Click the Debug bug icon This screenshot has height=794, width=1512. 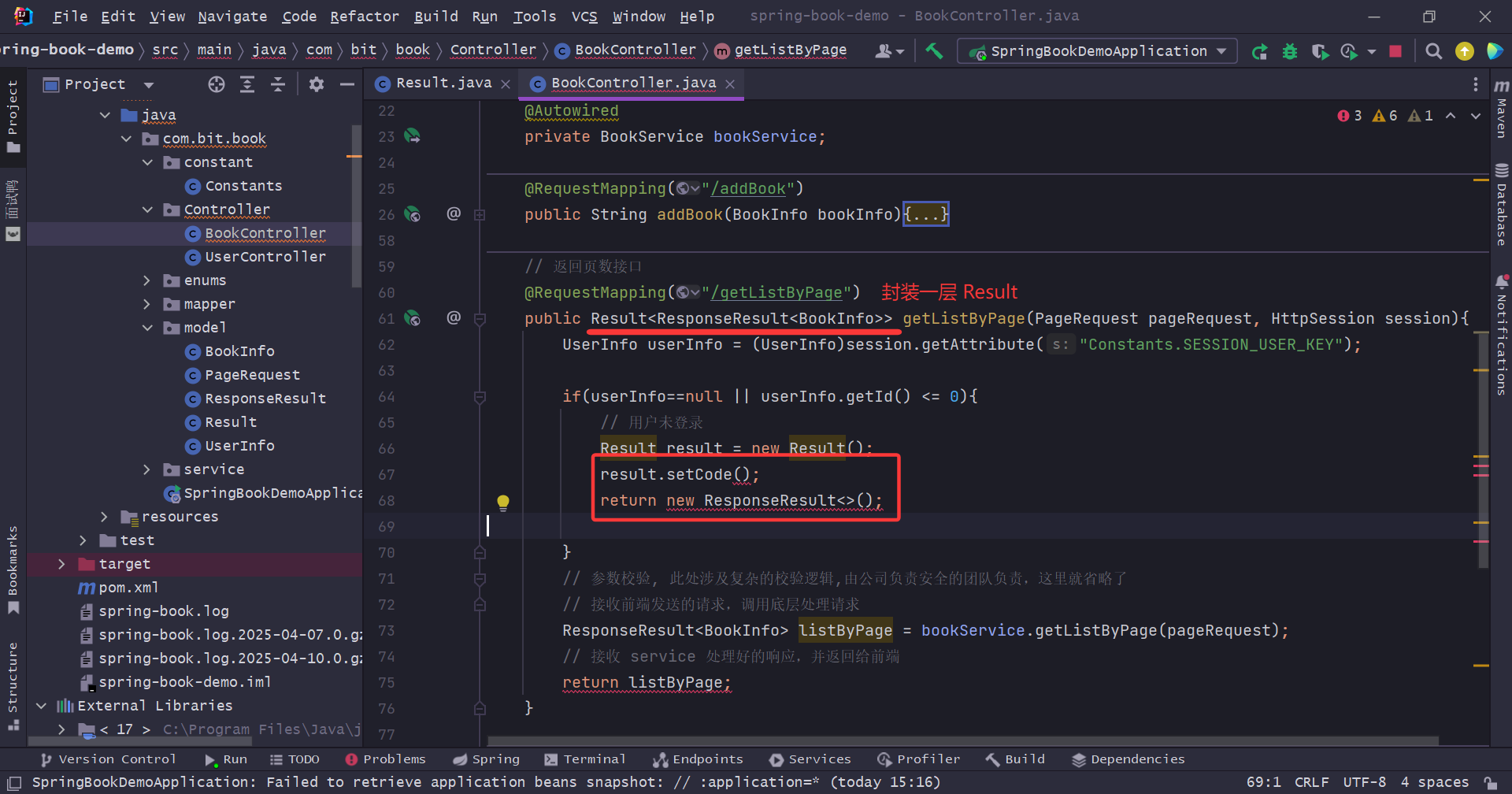pyautogui.click(x=1290, y=51)
